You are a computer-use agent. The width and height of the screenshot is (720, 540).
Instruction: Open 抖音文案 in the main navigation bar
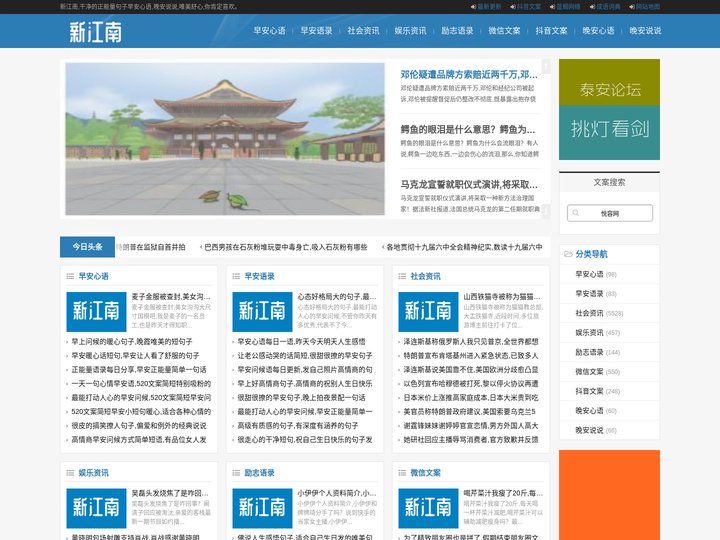(x=551, y=31)
